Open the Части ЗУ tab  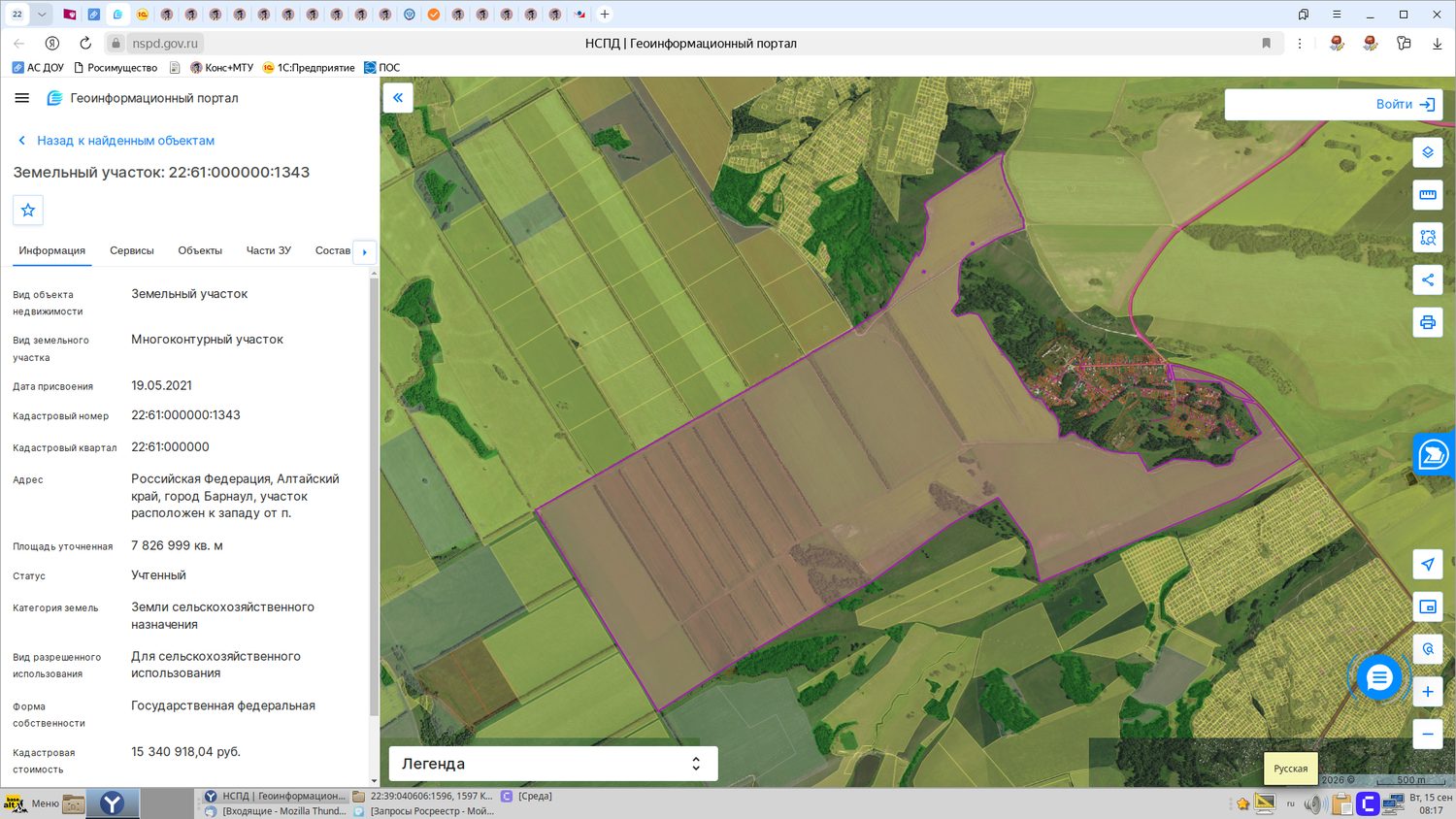pos(269,250)
